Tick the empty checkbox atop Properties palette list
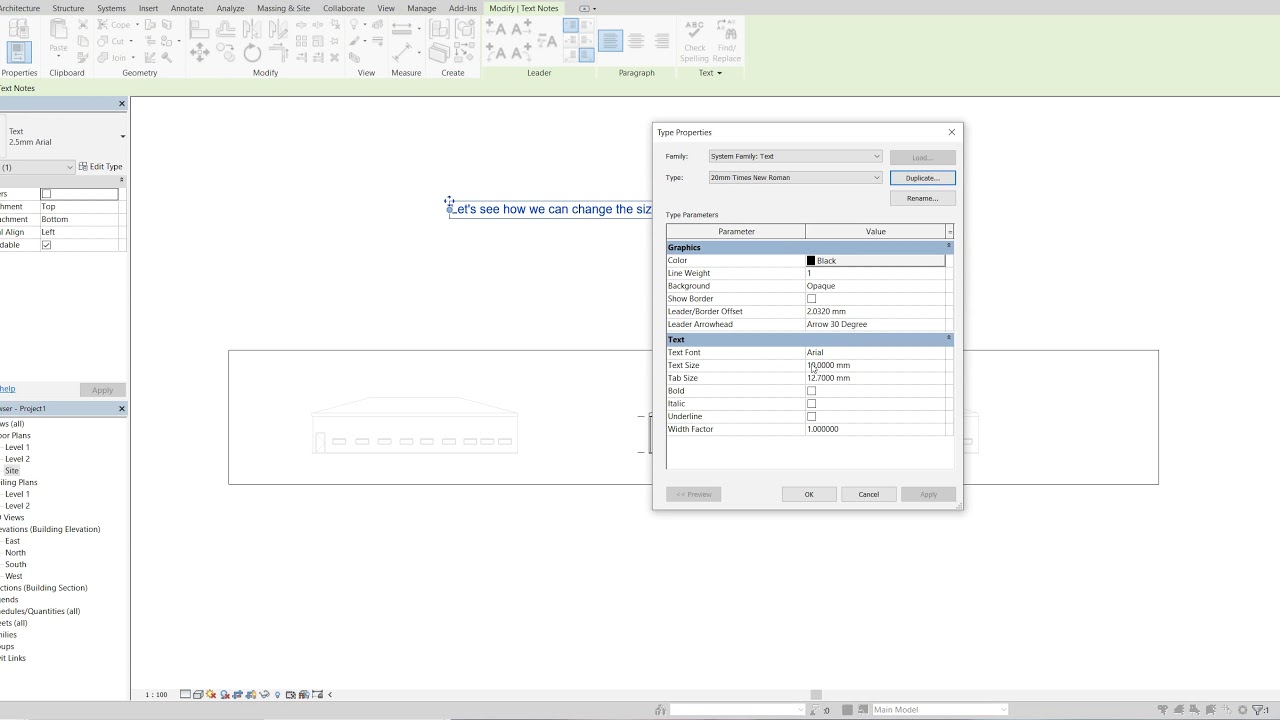Viewport: 1280px width, 720px height. tap(46, 194)
